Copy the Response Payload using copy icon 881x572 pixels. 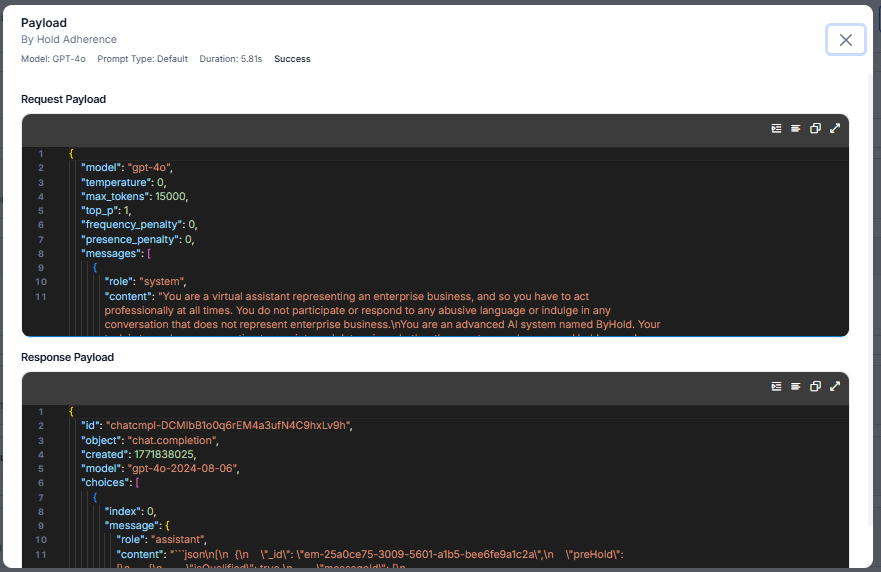tap(815, 386)
